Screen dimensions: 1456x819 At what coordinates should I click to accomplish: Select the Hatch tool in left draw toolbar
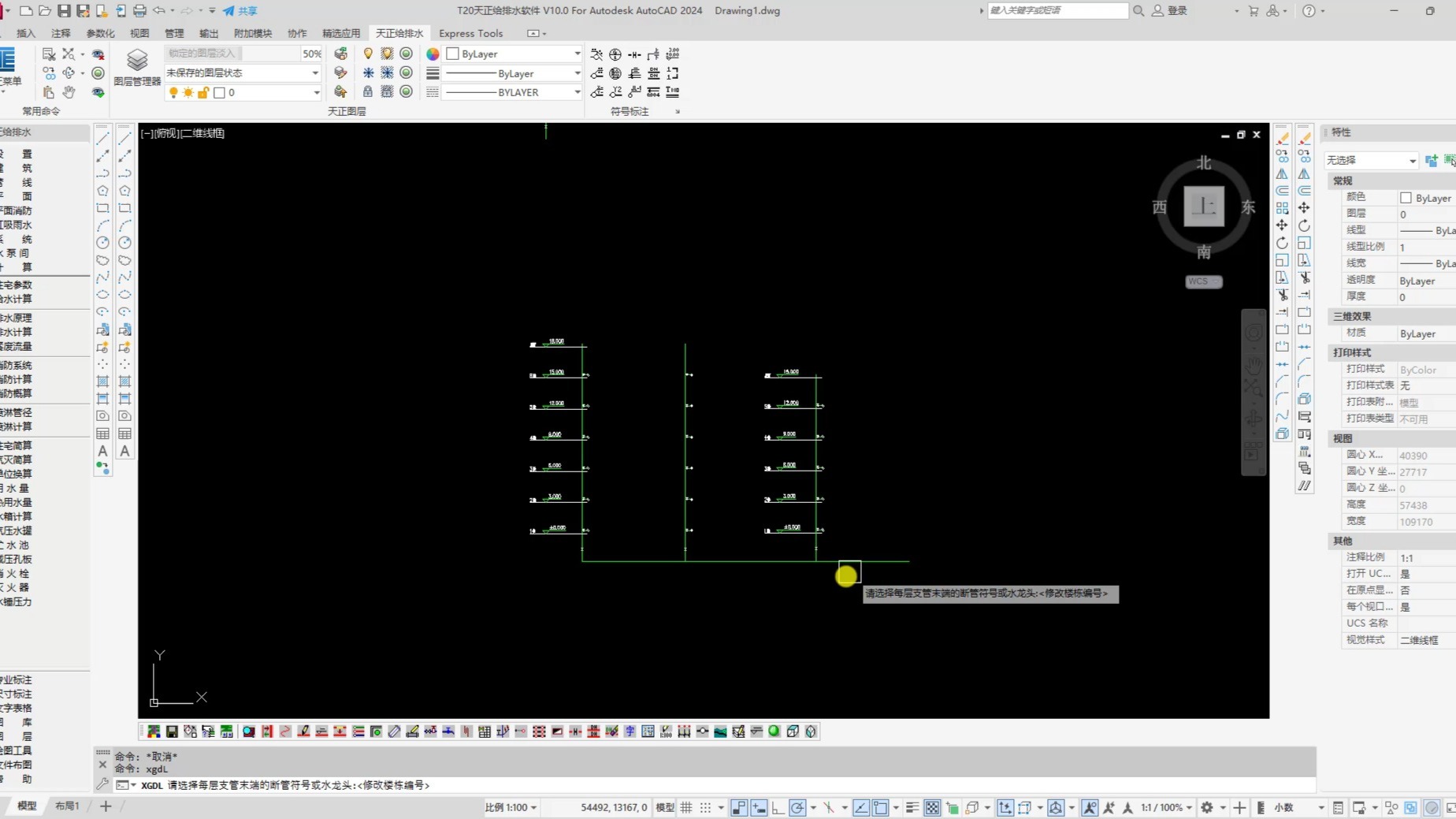pos(102,382)
